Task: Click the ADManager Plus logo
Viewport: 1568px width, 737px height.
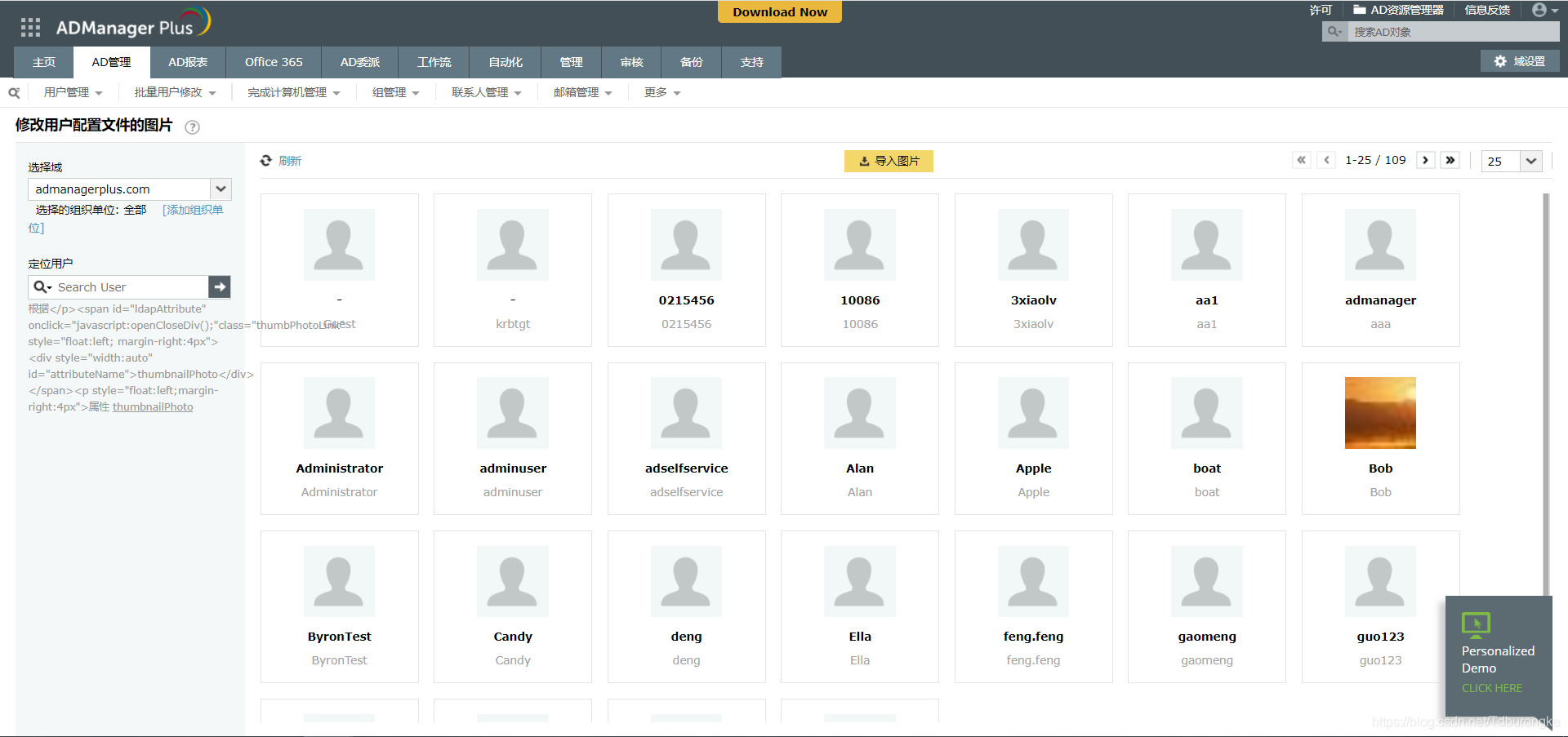Action: [133, 24]
